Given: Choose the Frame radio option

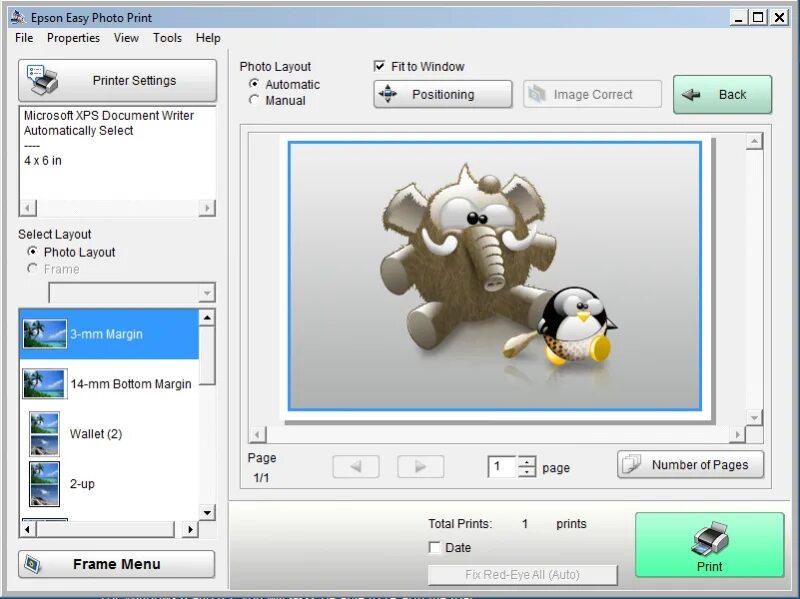Looking at the screenshot, I should (32, 268).
